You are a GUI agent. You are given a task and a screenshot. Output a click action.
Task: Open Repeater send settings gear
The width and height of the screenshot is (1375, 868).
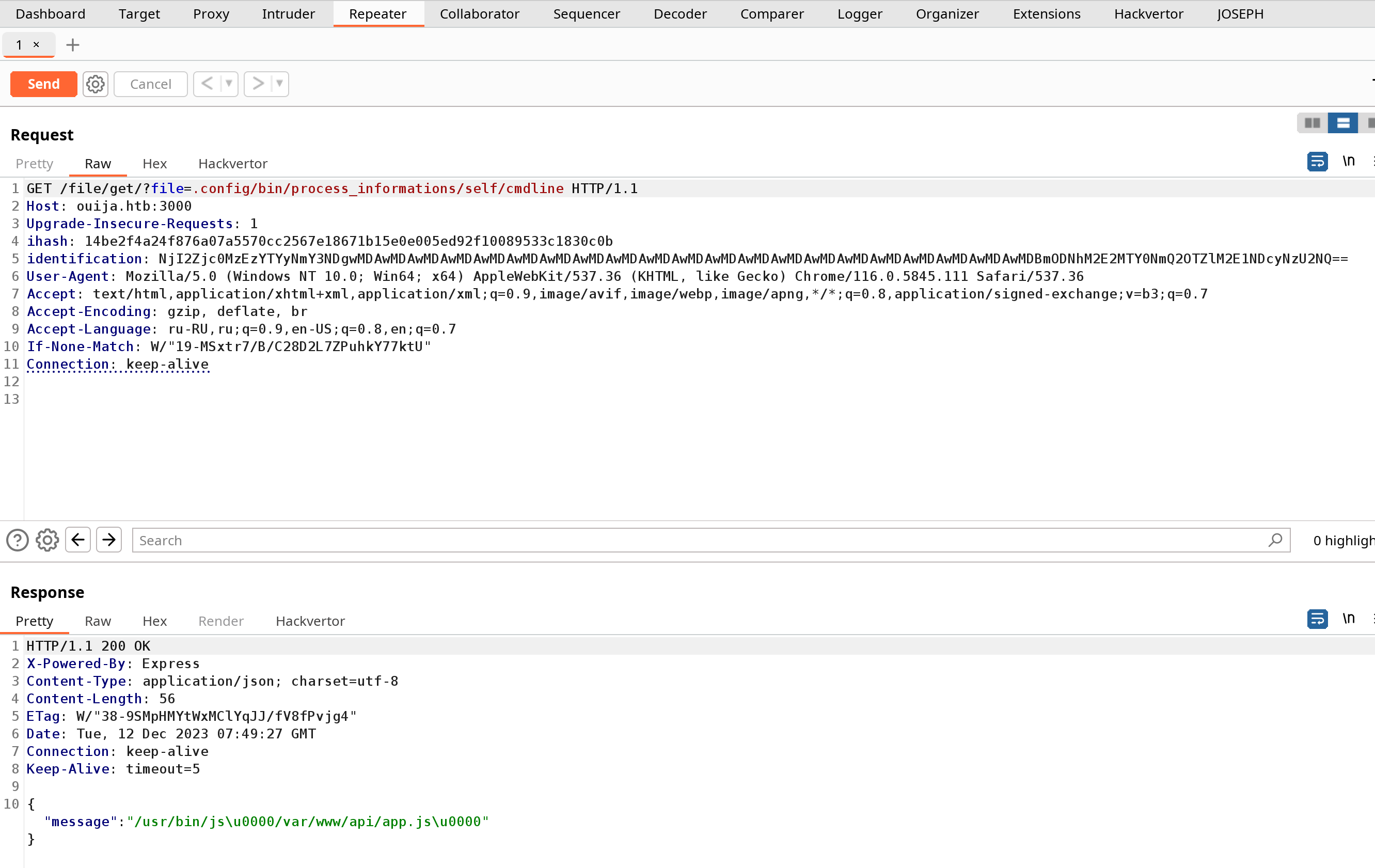tap(96, 84)
